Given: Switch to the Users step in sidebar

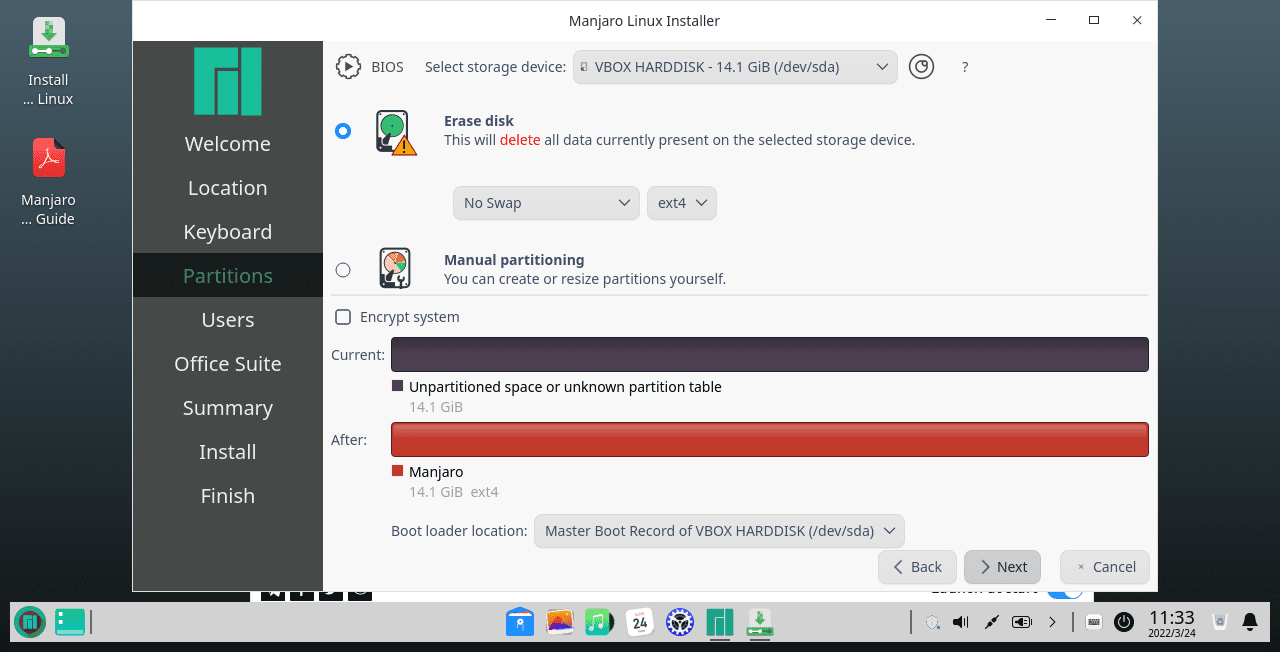Looking at the screenshot, I should pos(227,319).
